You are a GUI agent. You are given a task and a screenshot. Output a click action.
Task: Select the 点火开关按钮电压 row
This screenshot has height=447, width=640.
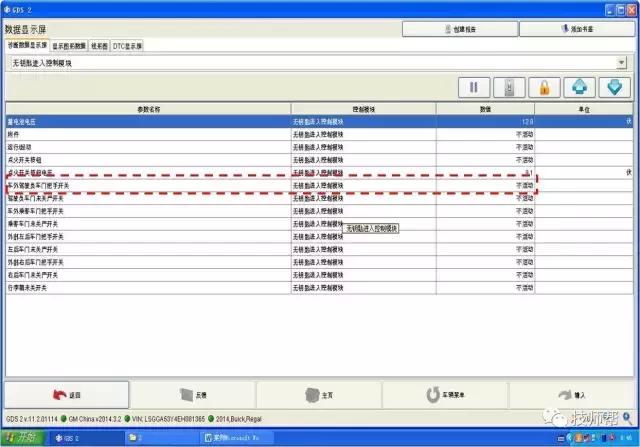(319, 172)
